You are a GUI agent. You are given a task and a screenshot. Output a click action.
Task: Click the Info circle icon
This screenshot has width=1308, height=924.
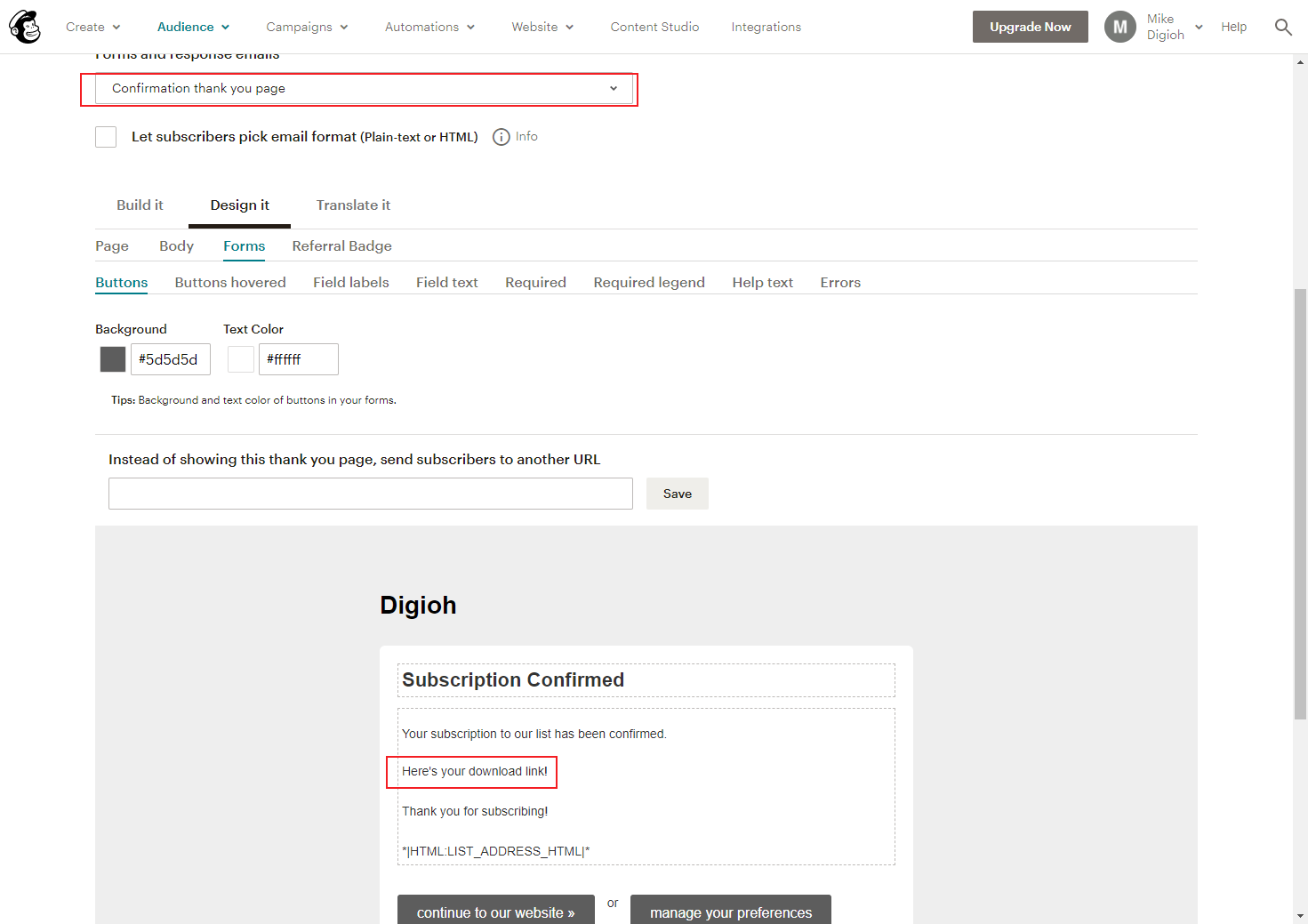point(501,137)
